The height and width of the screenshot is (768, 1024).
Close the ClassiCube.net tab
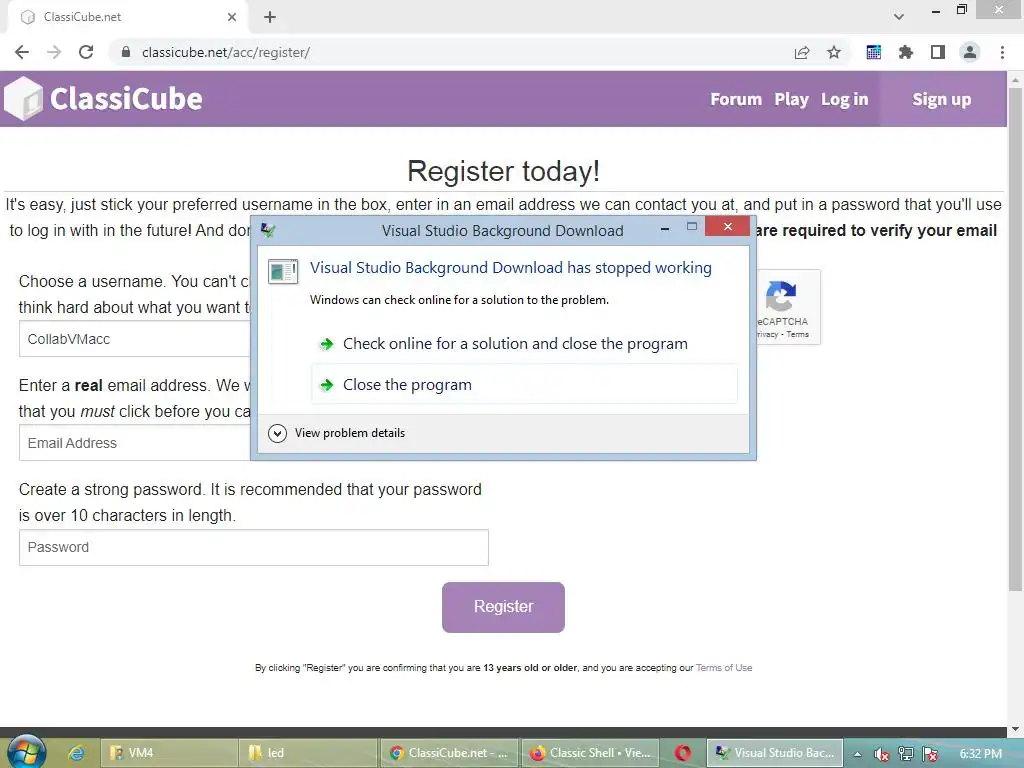pos(232,17)
